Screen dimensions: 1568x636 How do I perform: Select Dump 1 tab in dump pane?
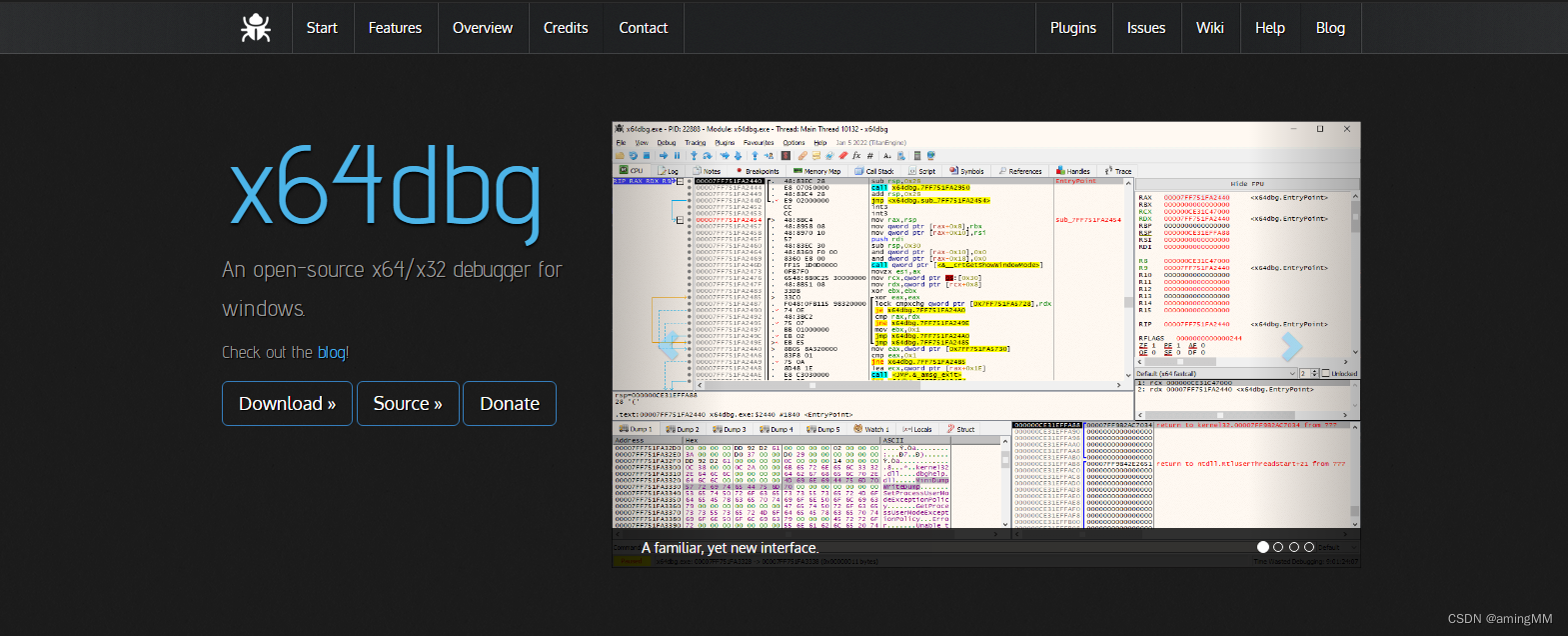pos(636,429)
